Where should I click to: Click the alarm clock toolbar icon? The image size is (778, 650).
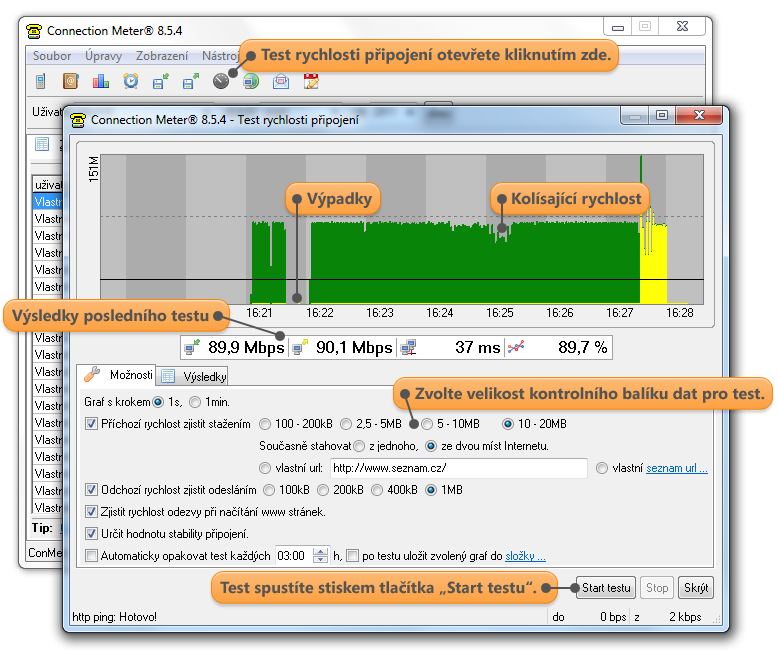130,81
